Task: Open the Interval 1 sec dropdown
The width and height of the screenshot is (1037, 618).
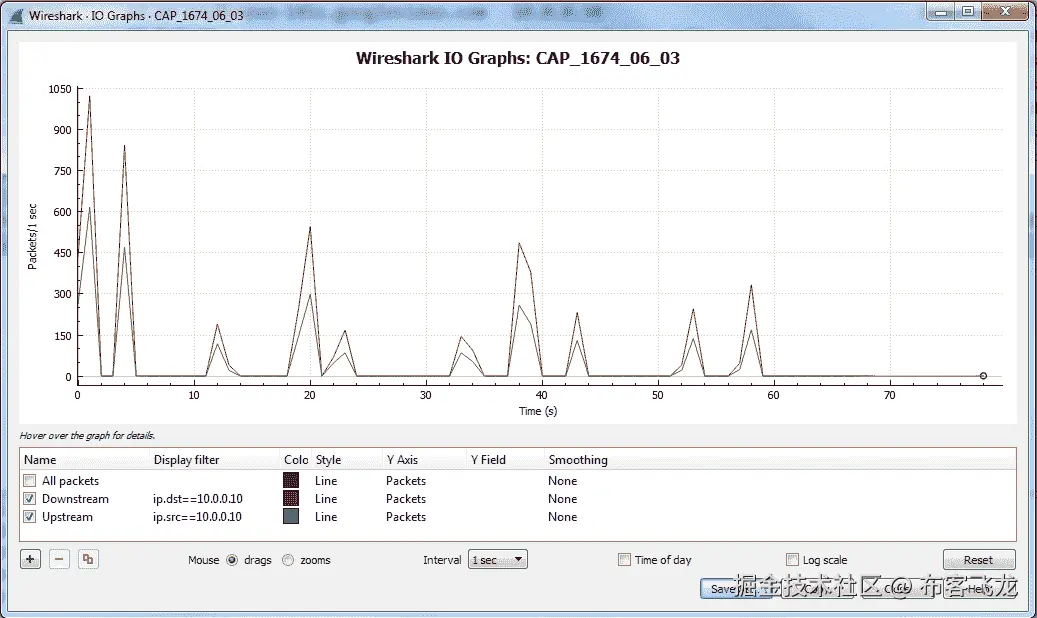Action: (497, 560)
